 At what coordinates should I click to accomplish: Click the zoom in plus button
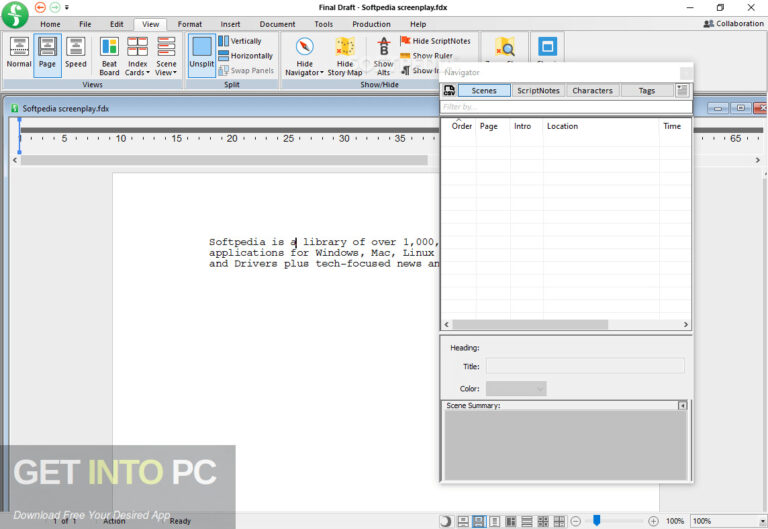coord(653,521)
